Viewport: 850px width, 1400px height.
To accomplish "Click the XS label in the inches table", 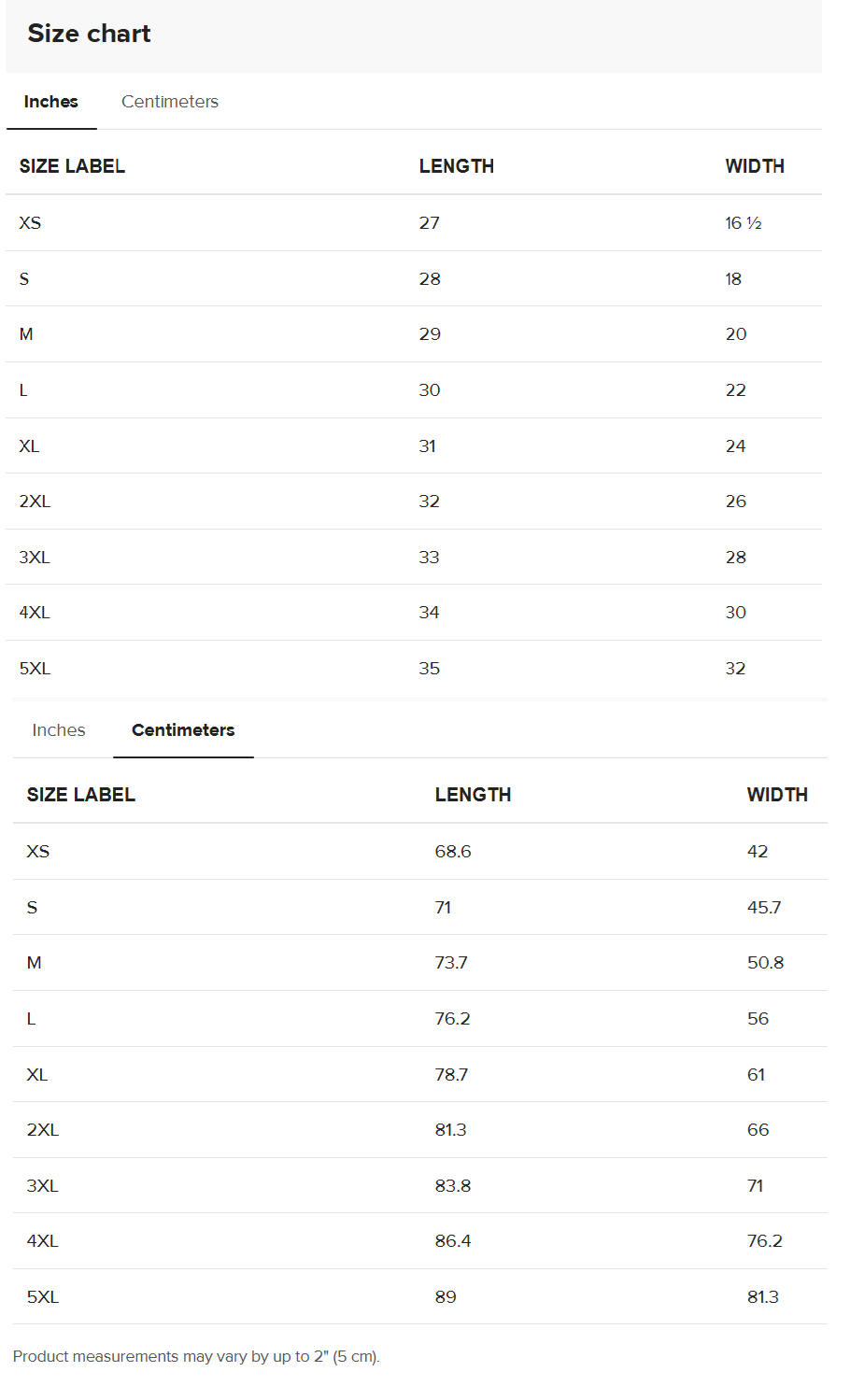I will [x=30, y=223].
